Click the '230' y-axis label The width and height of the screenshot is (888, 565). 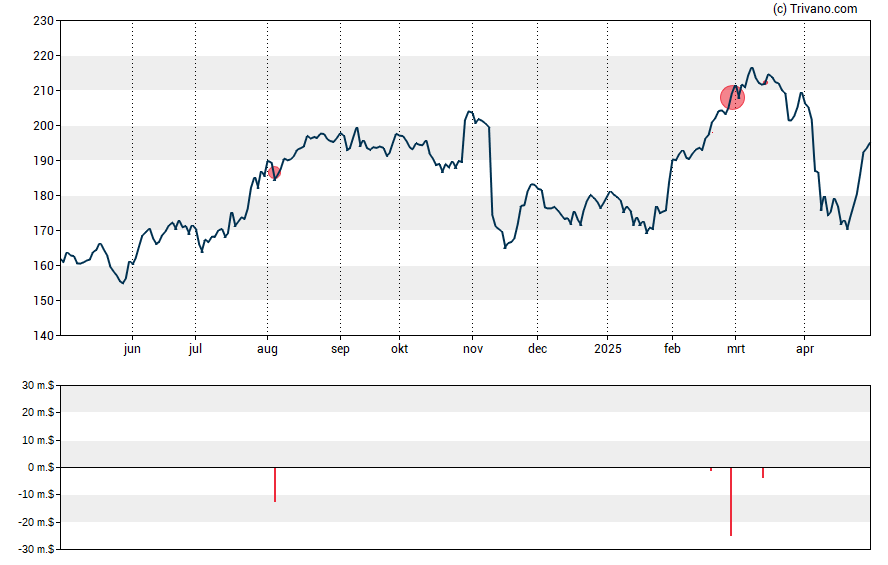point(44,21)
